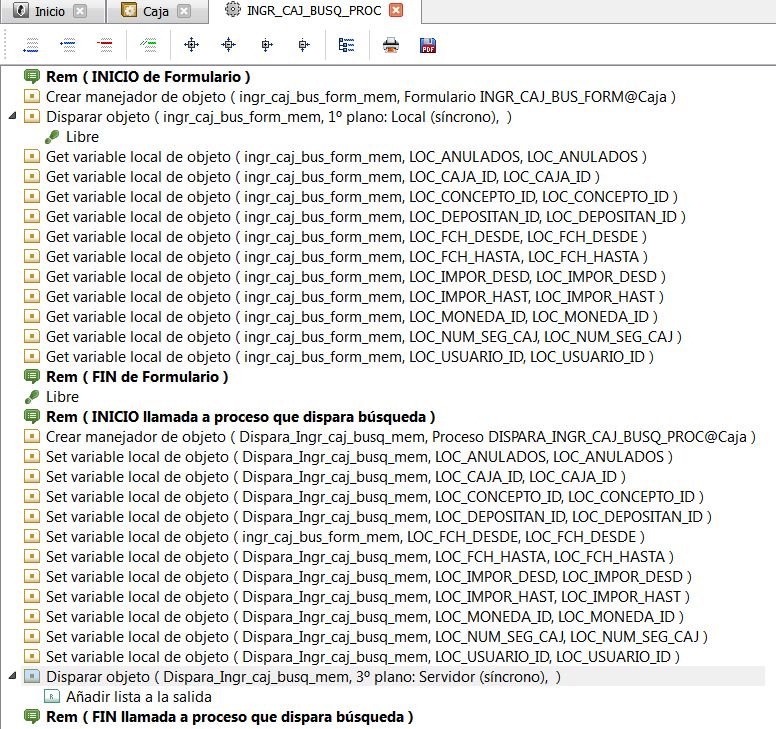Viewport: 776px width, 729px height.
Task: Click the insert line toolbar icon with blue plus
Action: pos(67,46)
